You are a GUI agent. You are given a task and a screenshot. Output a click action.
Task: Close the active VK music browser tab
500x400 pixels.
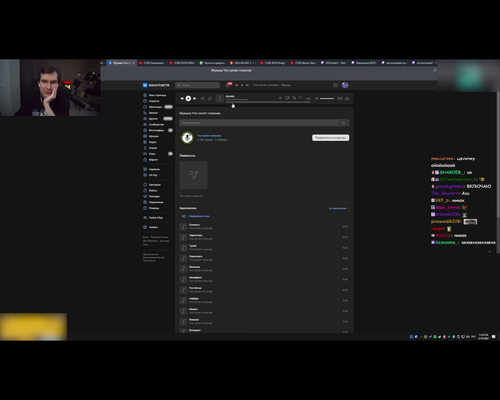coord(134,63)
